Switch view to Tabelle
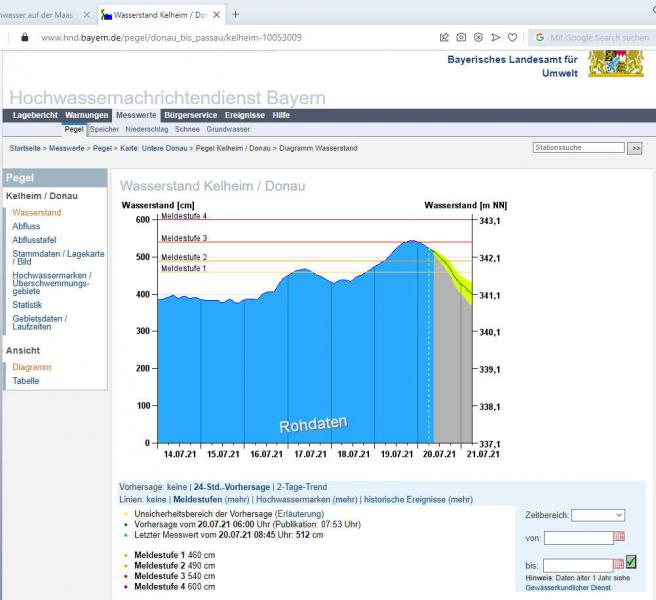656x600 pixels. (26, 381)
